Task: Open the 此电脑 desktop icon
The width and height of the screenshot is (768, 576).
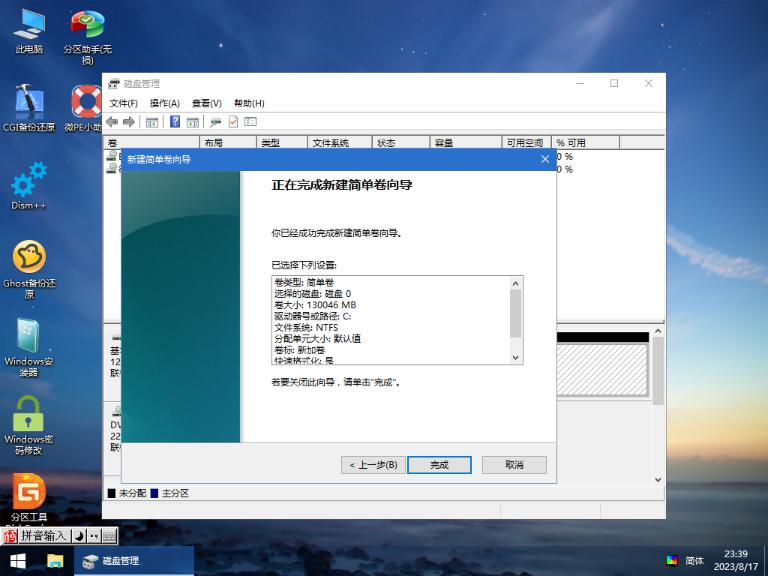Action: coord(28,29)
